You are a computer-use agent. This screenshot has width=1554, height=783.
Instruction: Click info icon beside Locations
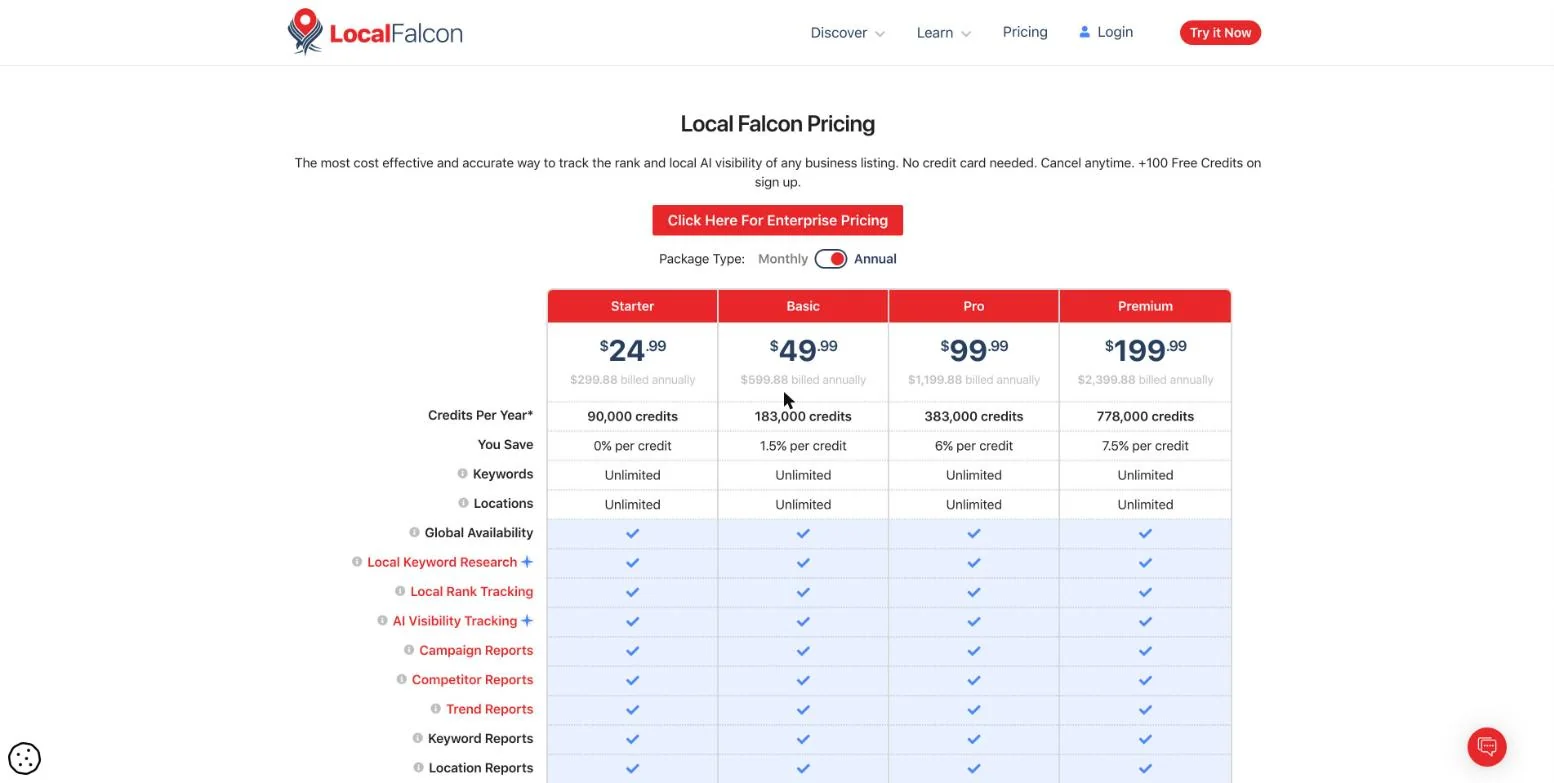click(x=463, y=503)
